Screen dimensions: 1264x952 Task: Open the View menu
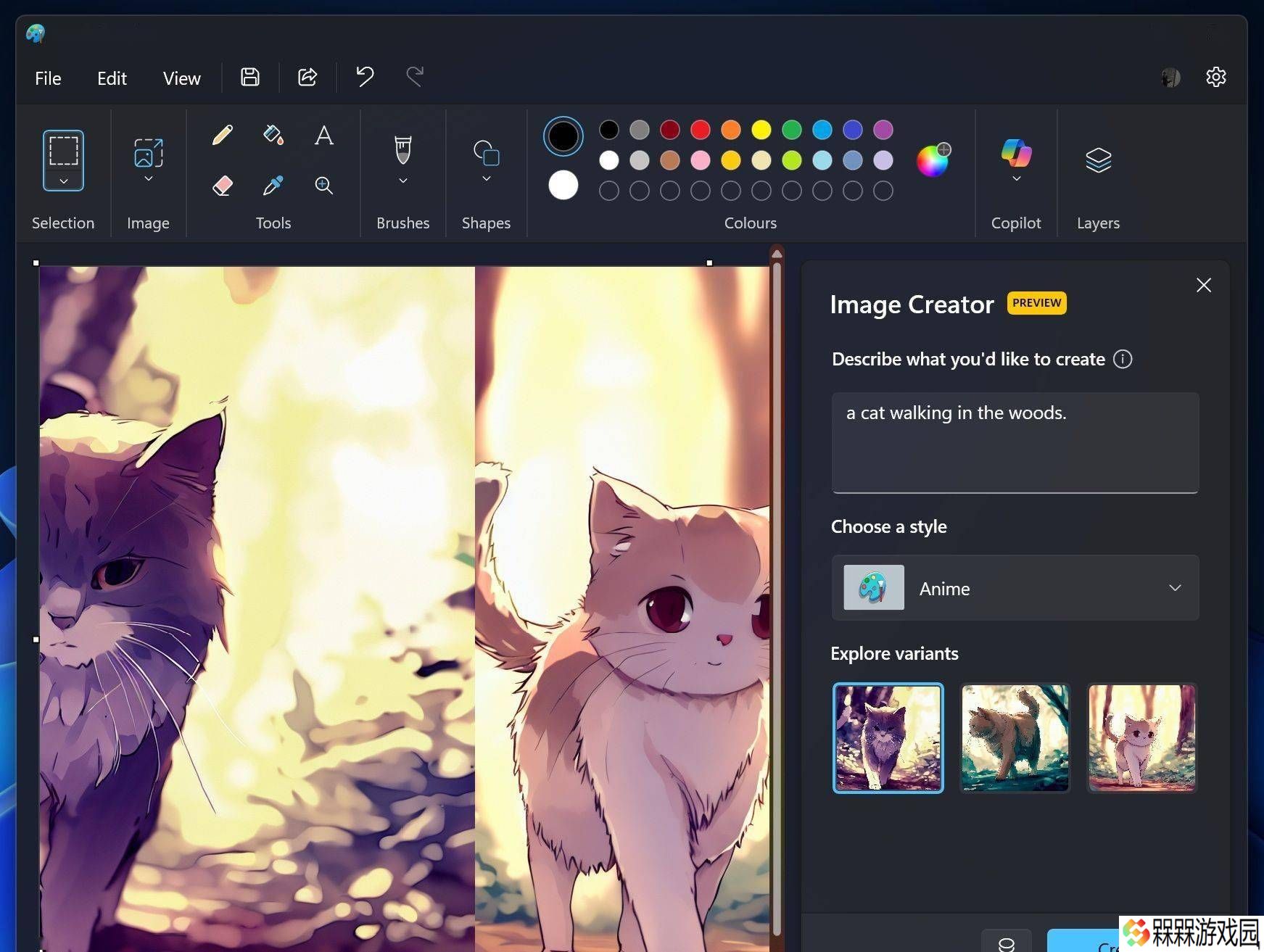tap(181, 78)
